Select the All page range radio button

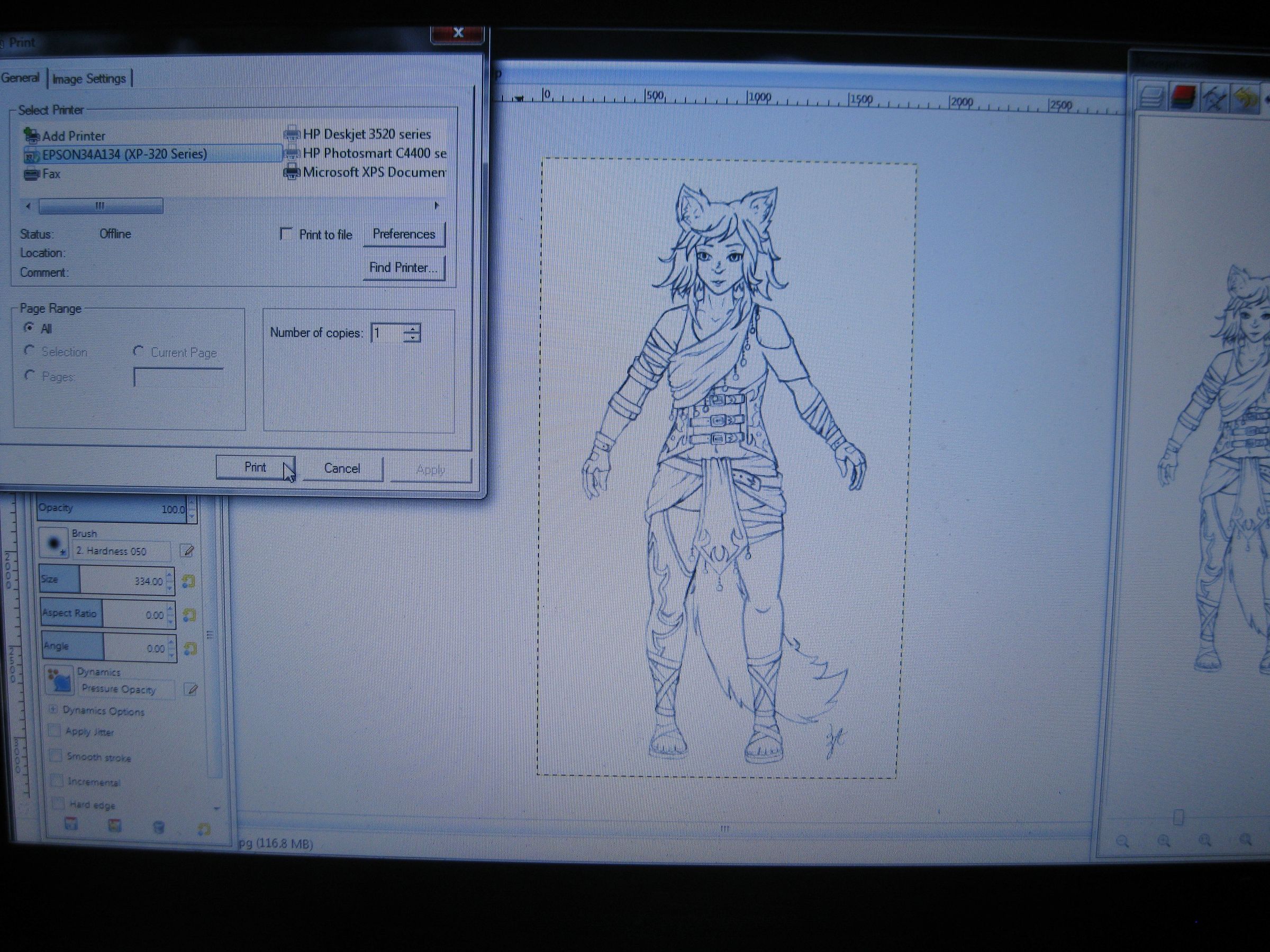pos(29,328)
